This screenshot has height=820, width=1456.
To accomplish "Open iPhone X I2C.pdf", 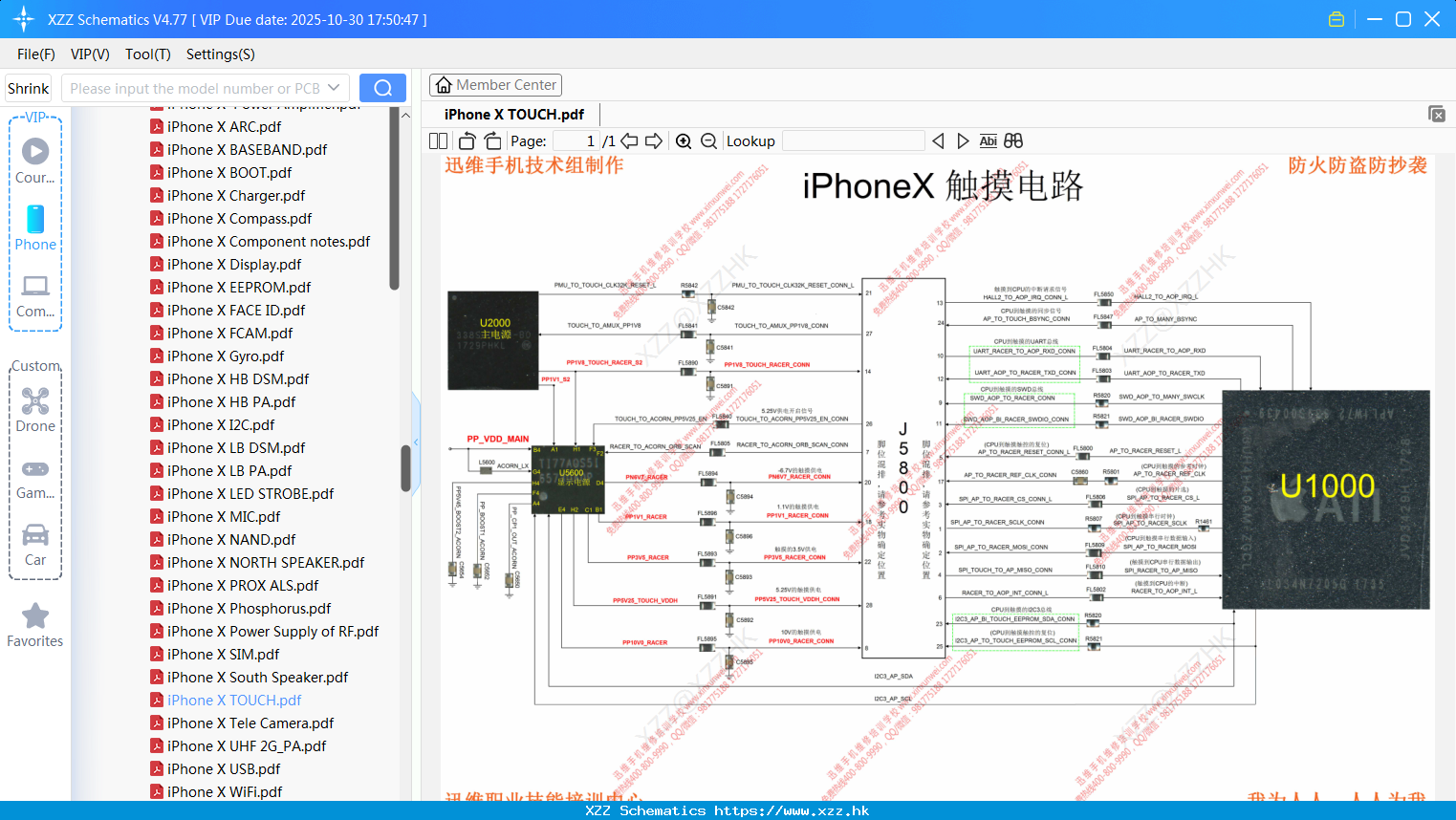I will click(x=221, y=424).
